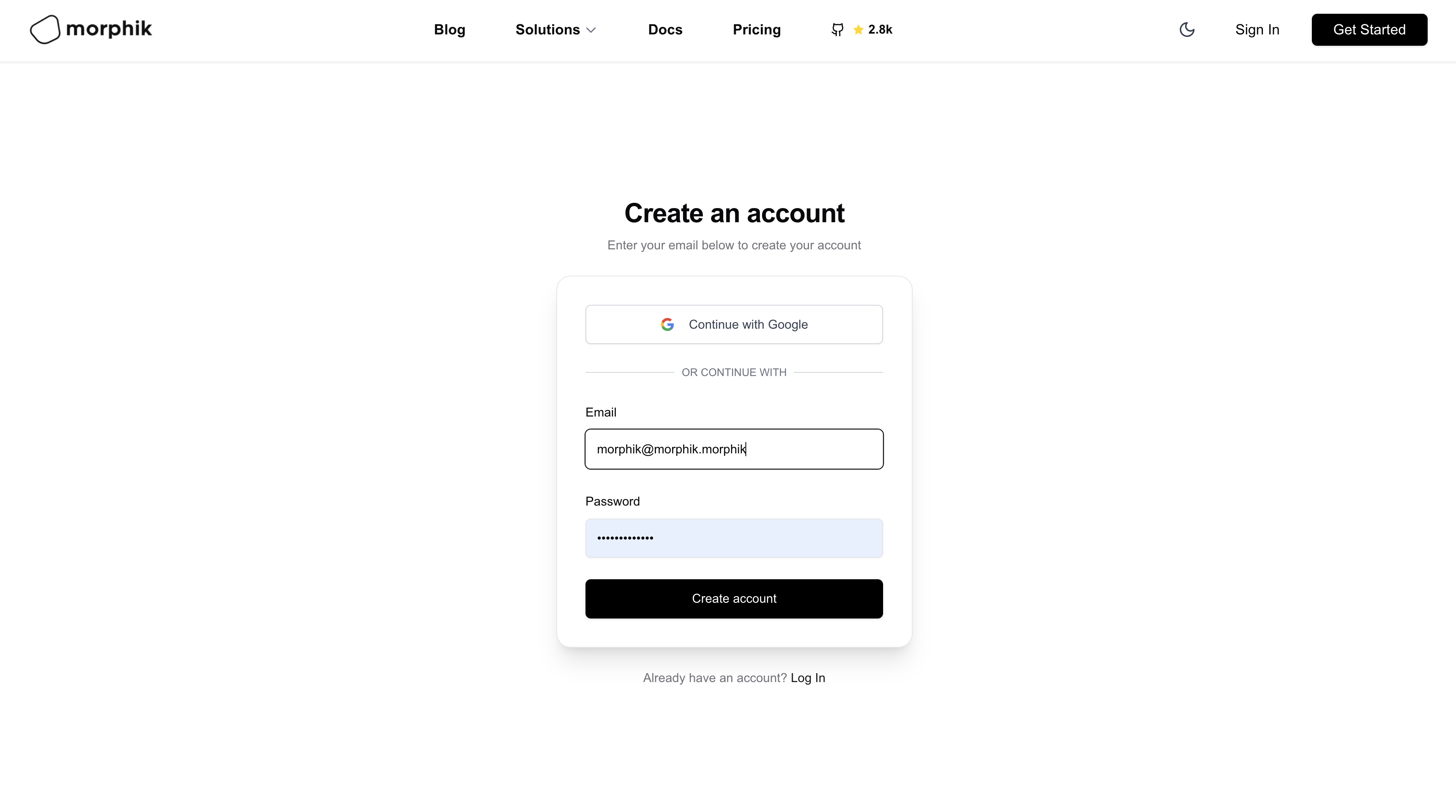Viewport: 1456px width, 812px height.
Task: Click the morphik logo
Action: coord(90,30)
